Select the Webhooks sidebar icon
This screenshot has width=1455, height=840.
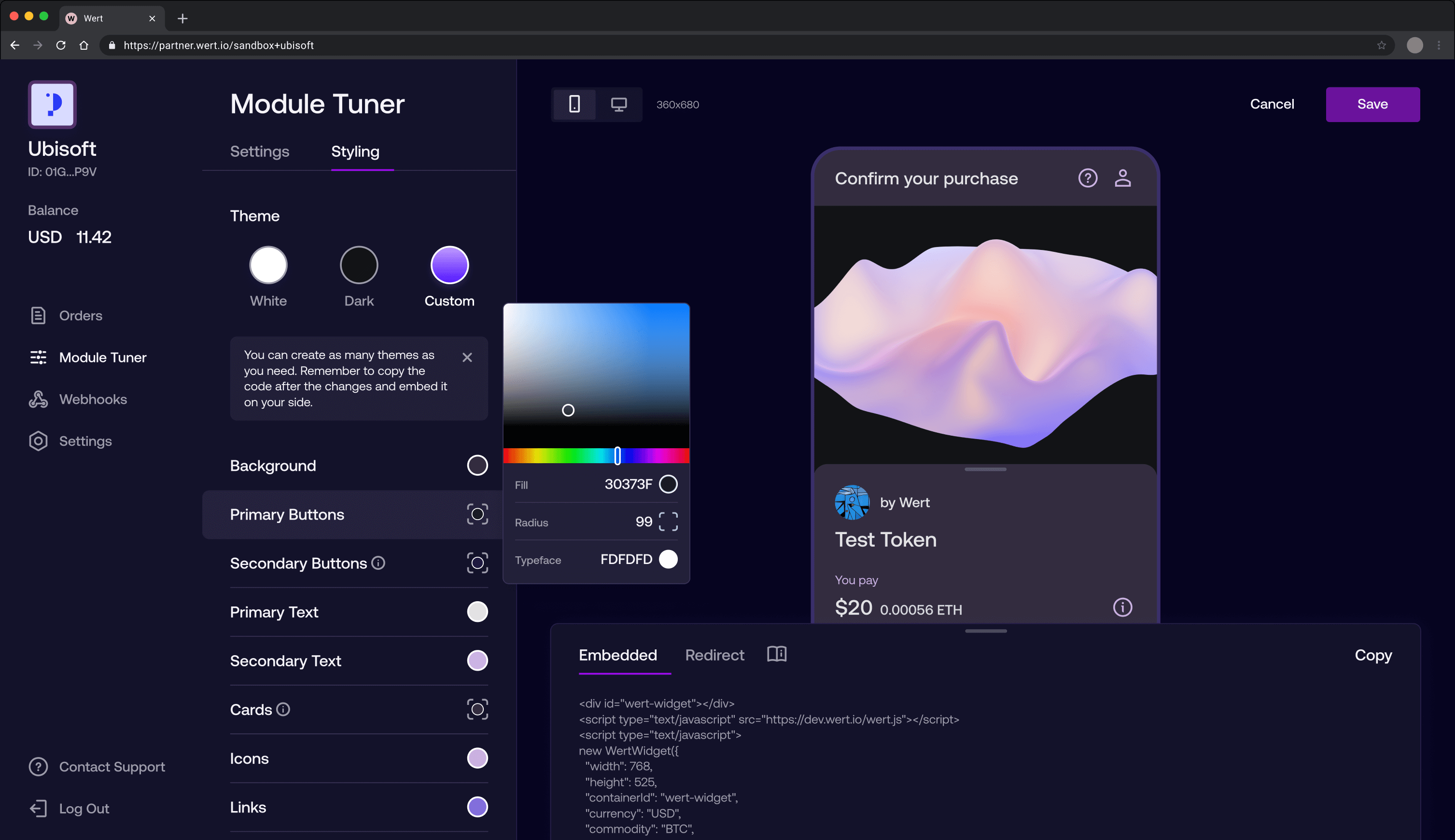click(x=38, y=399)
